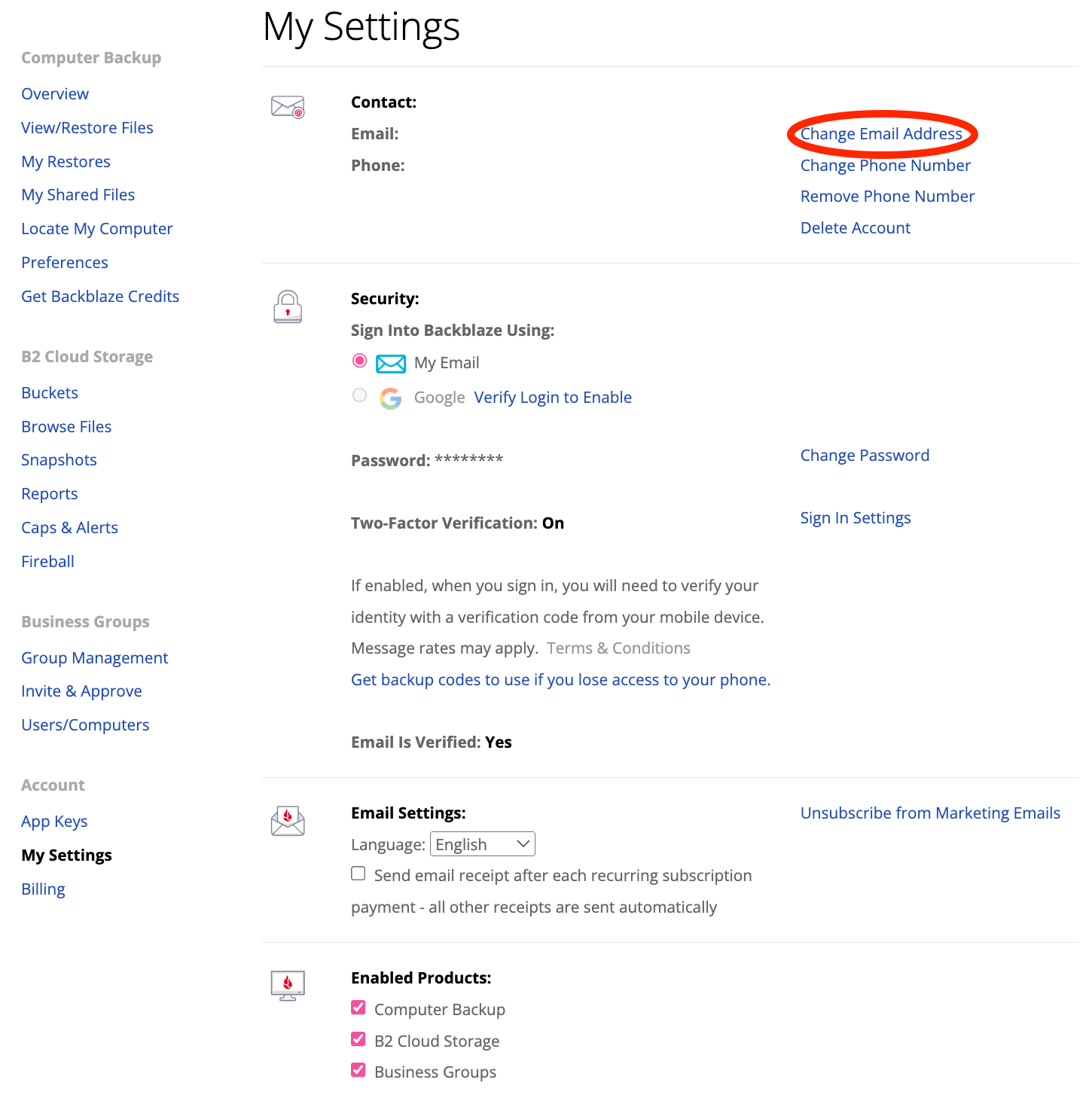Image resolution: width=1092 pixels, height=1104 pixels.
Task: Click the Email Settings flame envelope icon
Action: click(x=288, y=821)
